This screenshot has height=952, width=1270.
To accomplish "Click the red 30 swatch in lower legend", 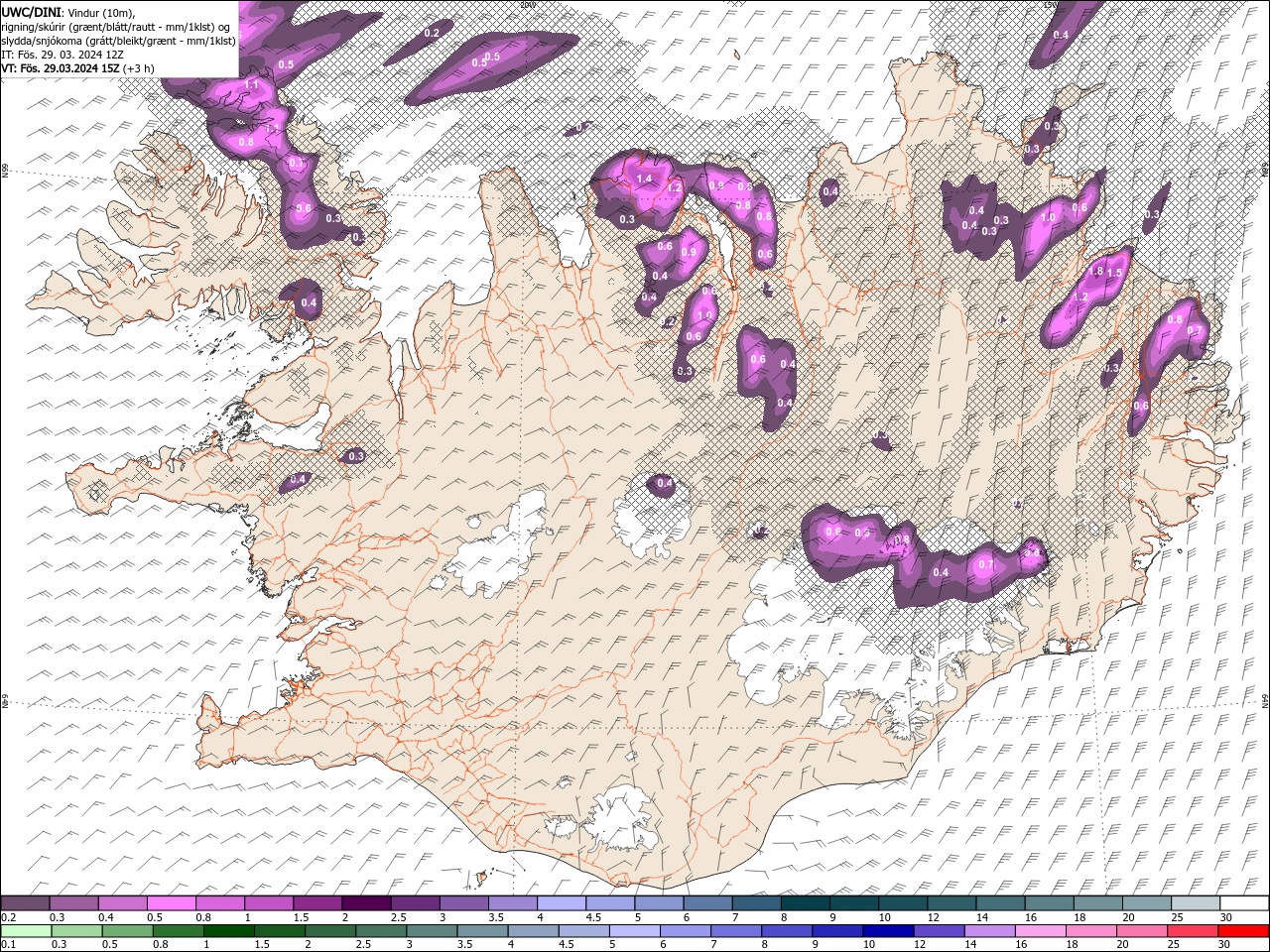I will point(1243,931).
